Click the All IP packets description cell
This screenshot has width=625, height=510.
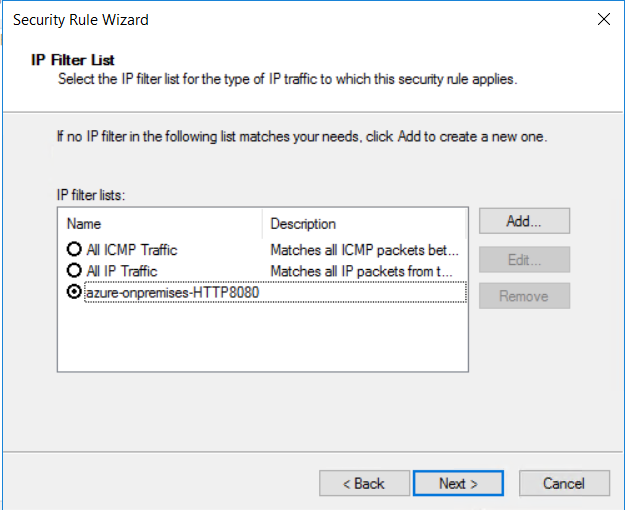(362, 271)
